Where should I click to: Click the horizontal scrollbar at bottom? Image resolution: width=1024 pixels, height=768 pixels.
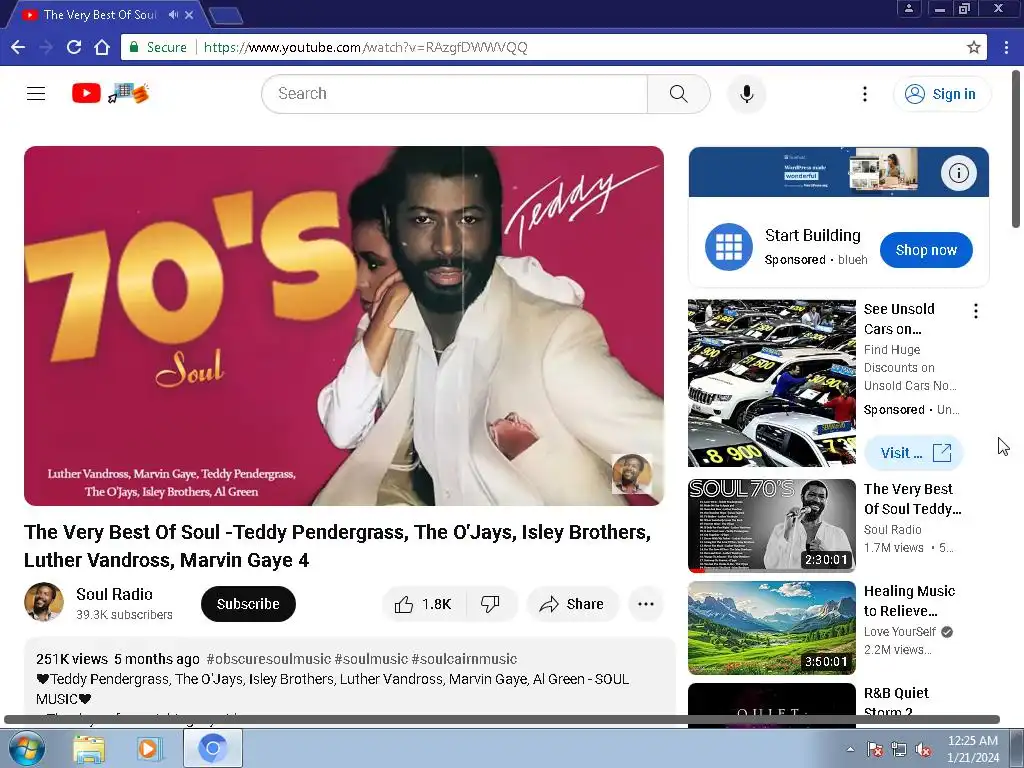coord(502,720)
